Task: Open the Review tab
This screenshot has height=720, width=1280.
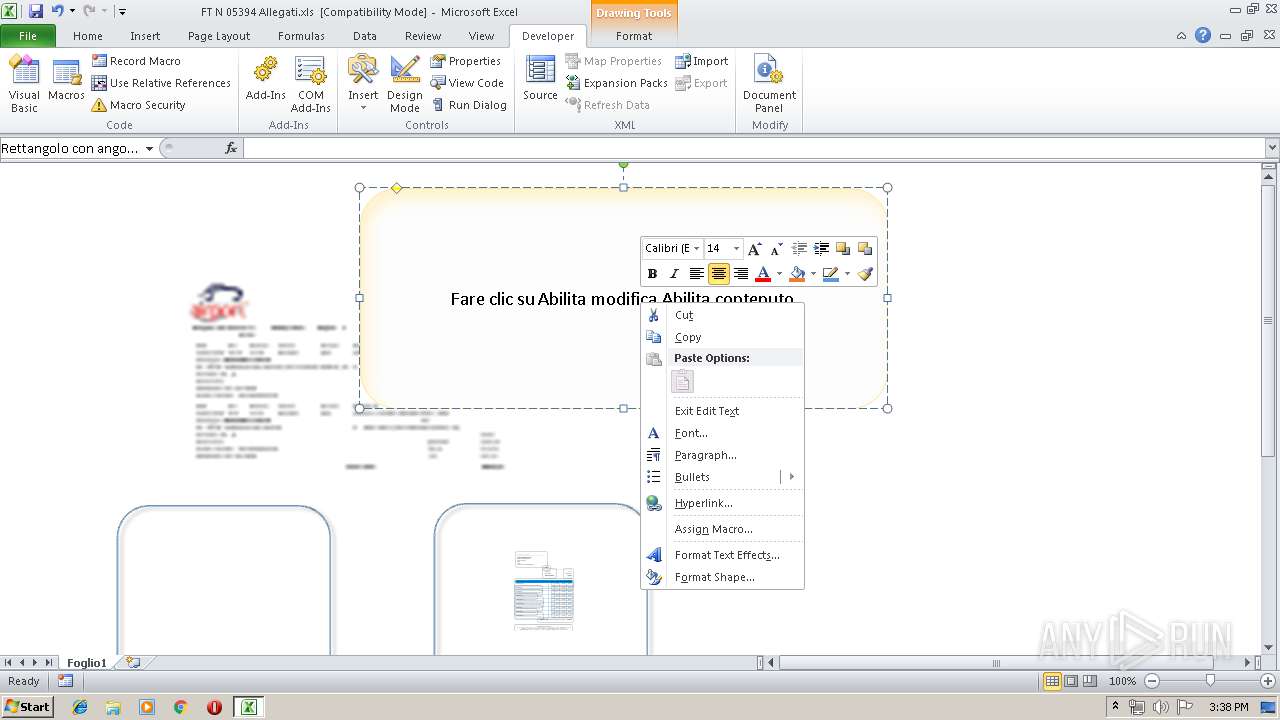Action: coord(422,36)
